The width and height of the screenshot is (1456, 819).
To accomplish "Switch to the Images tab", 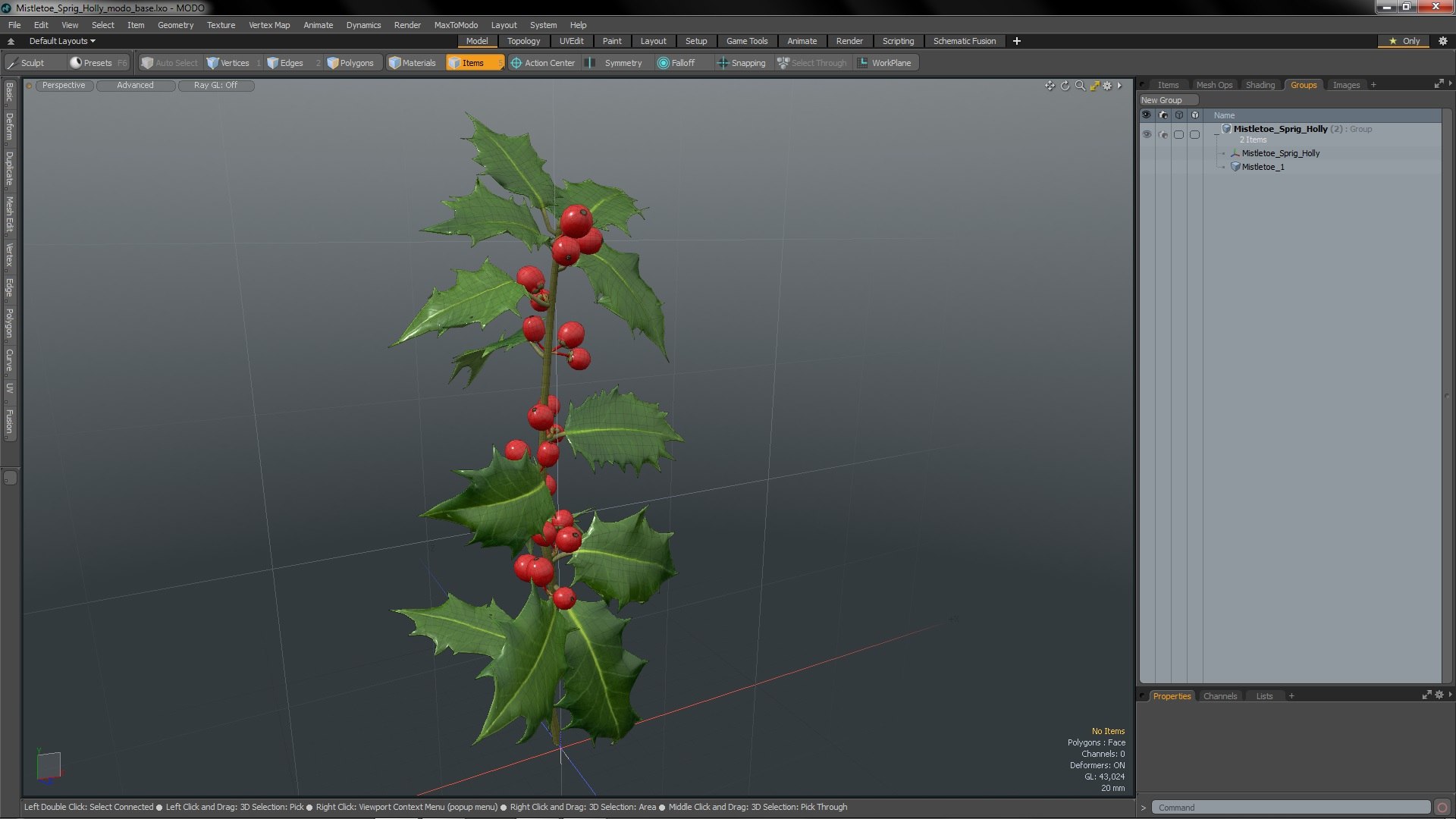I will (x=1346, y=85).
